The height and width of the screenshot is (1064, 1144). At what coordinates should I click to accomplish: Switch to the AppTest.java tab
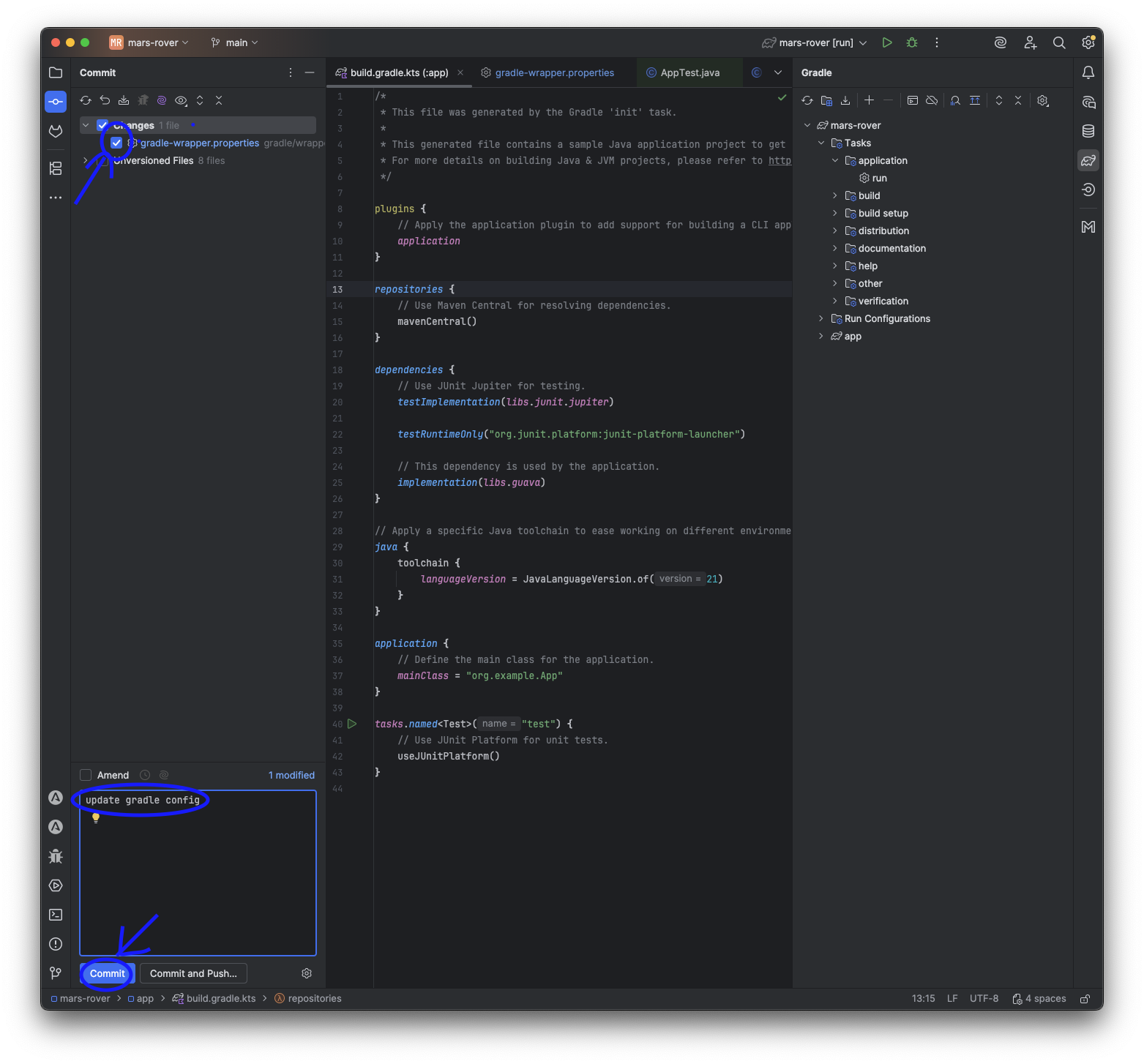[689, 72]
